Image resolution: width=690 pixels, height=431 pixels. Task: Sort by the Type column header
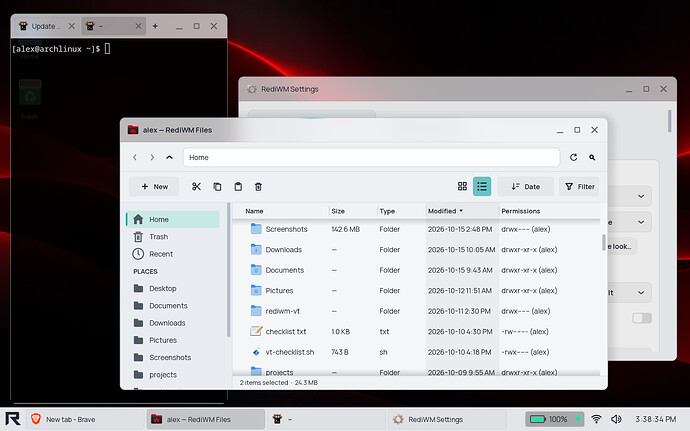pos(401,211)
